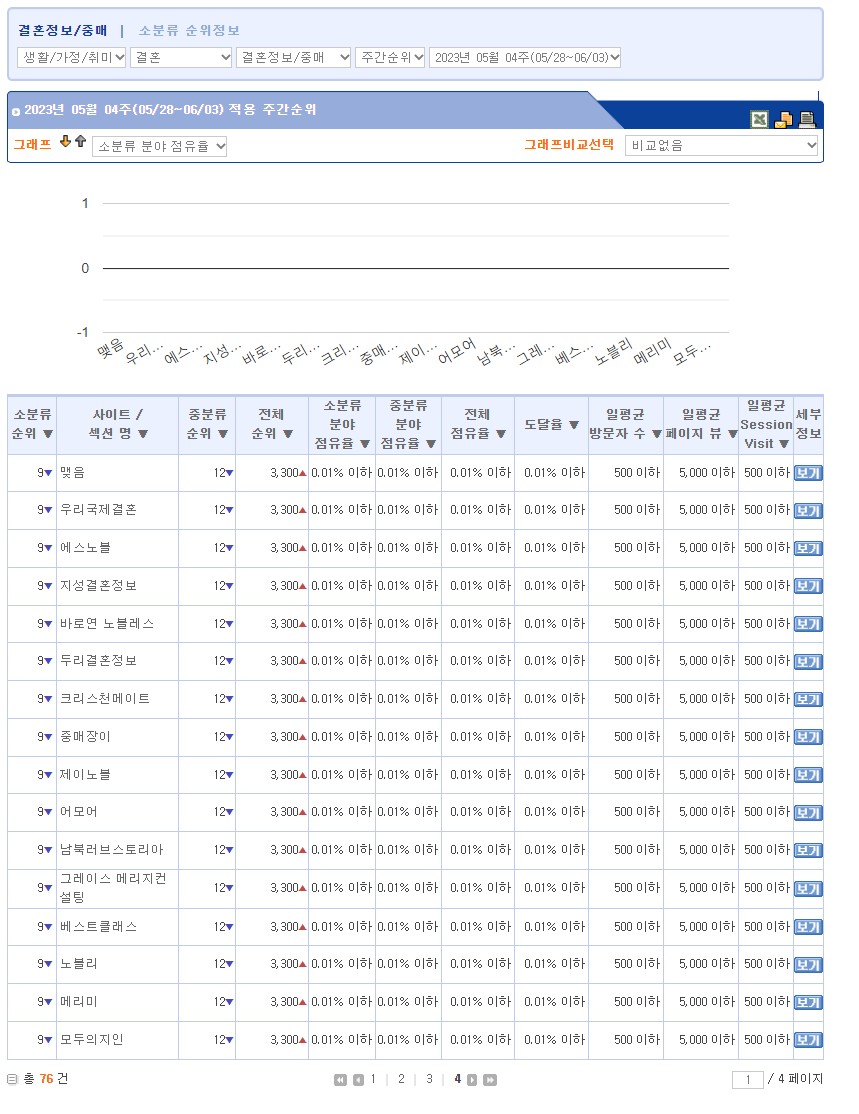The width and height of the screenshot is (859, 1114).
Task: Jump to the last page arrow
Action: 490,1080
